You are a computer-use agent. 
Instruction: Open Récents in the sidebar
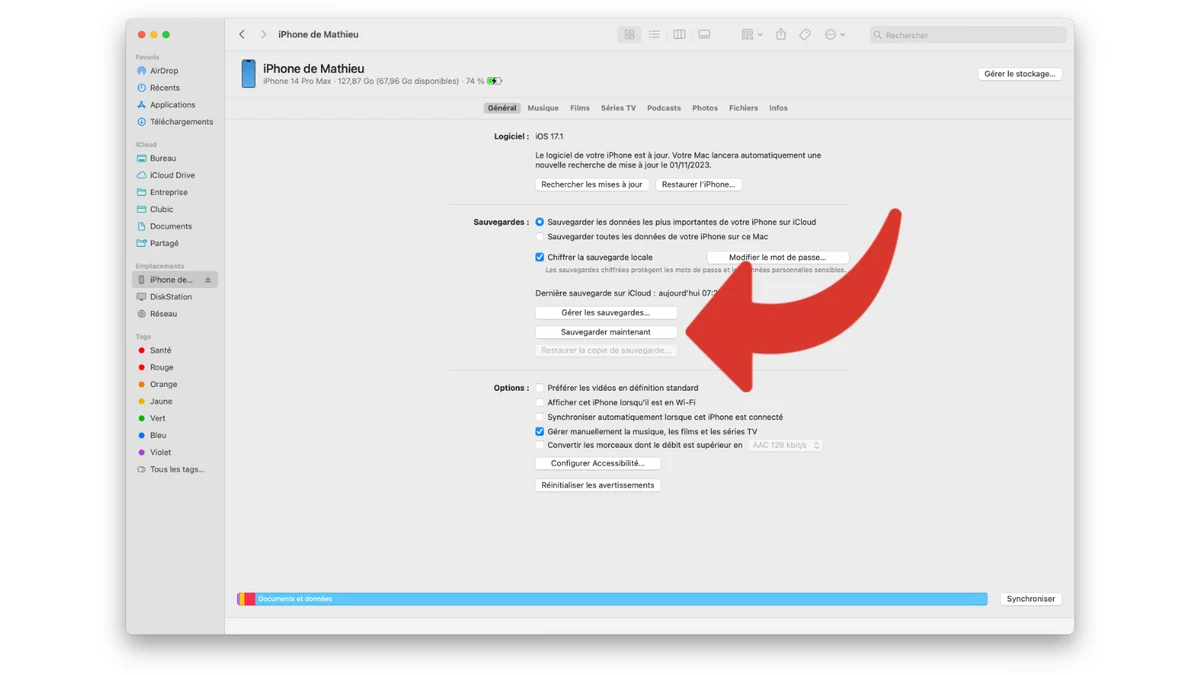165,88
